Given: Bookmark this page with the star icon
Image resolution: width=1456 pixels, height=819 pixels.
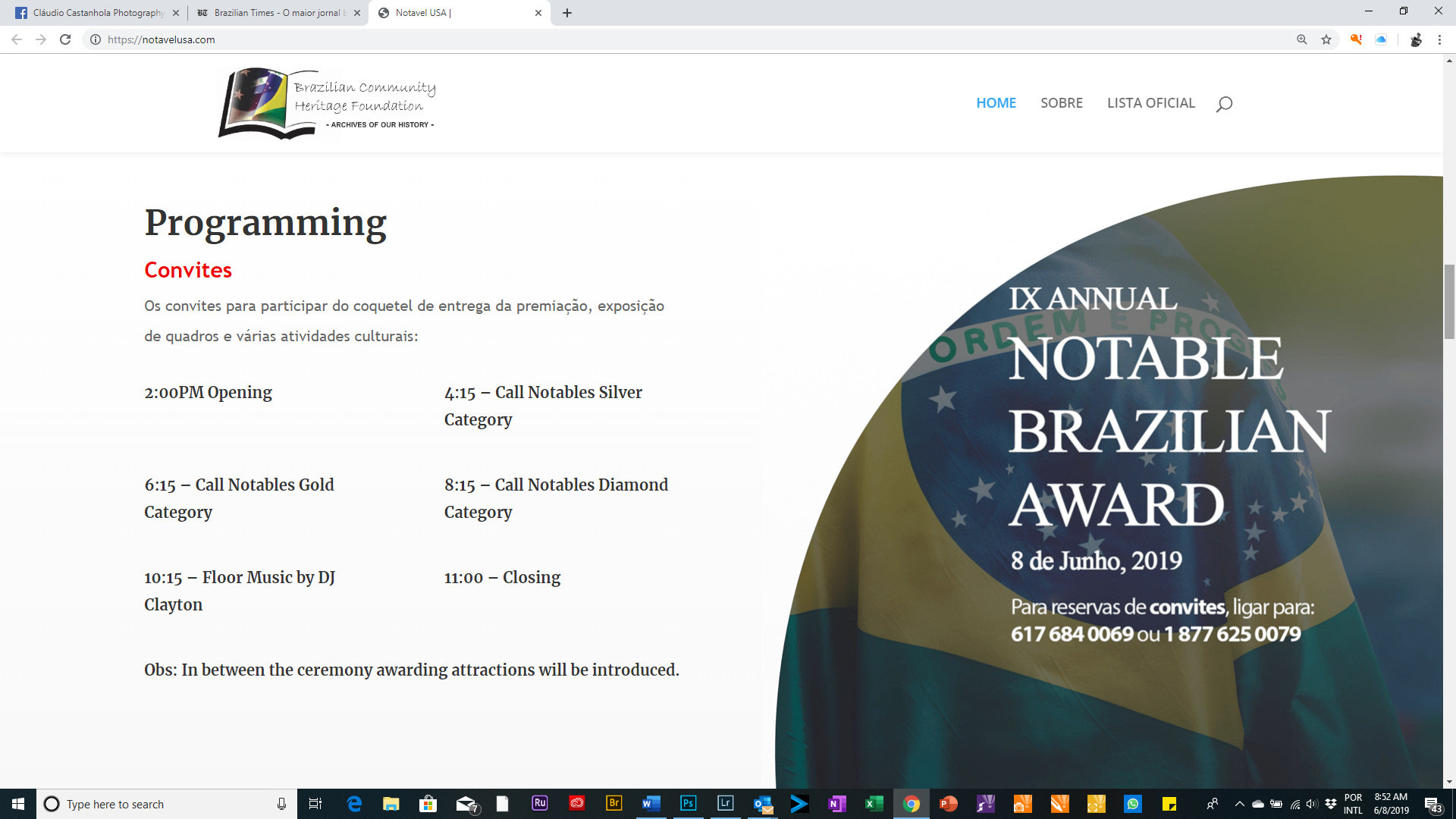Looking at the screenshot, I should (x=1326, y=39).
